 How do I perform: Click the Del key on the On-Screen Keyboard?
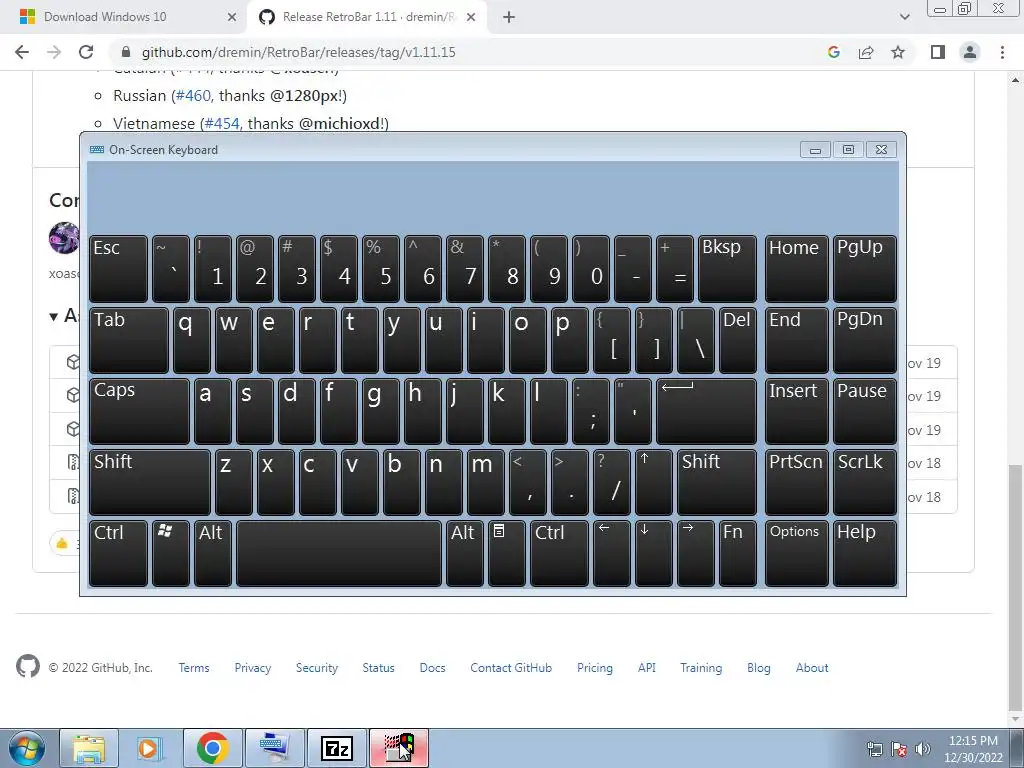738,340
